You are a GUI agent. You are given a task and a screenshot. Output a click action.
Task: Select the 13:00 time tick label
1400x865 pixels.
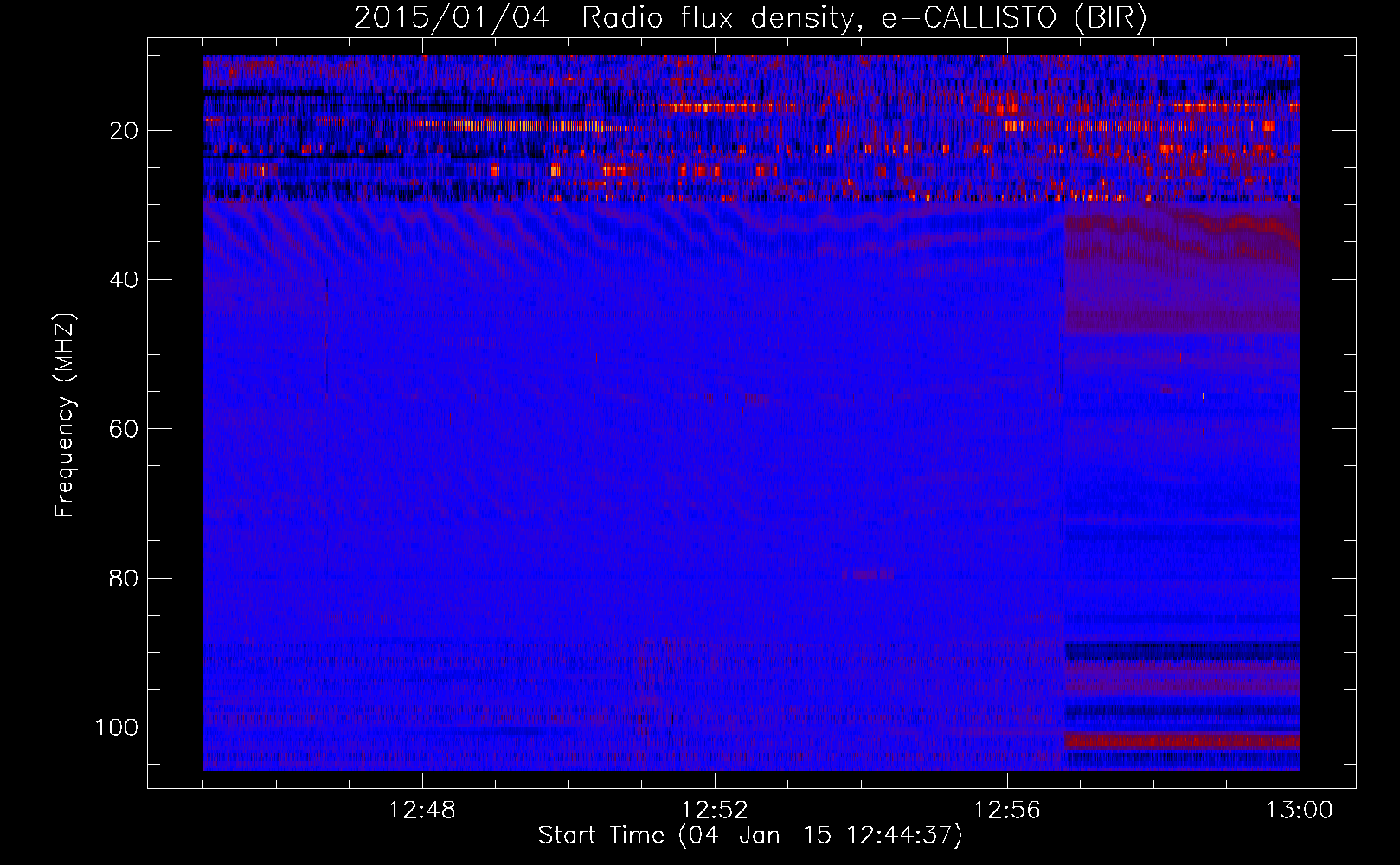click(x=1300, y=811)
